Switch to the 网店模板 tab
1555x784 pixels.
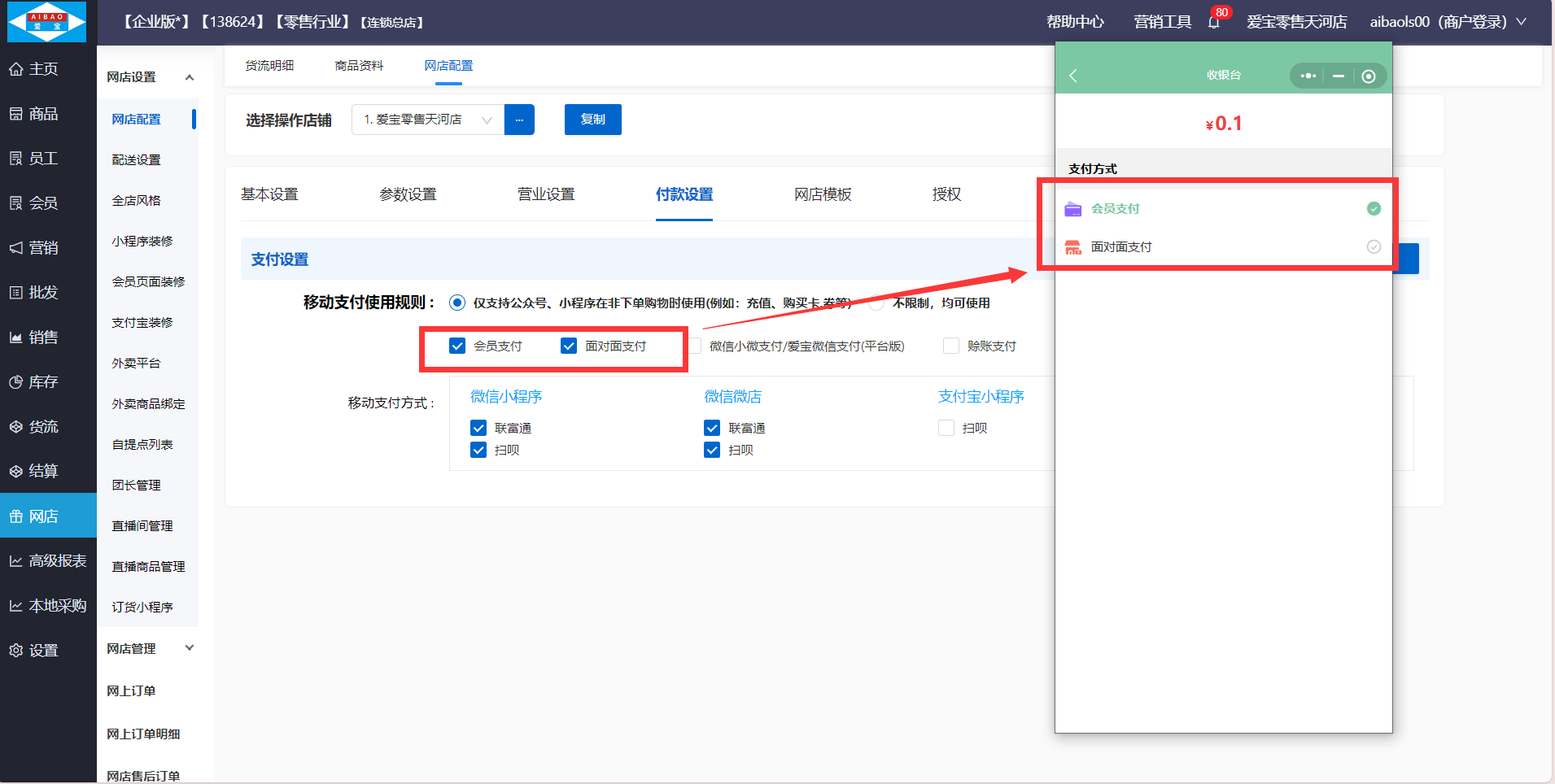tap(823, 194)
